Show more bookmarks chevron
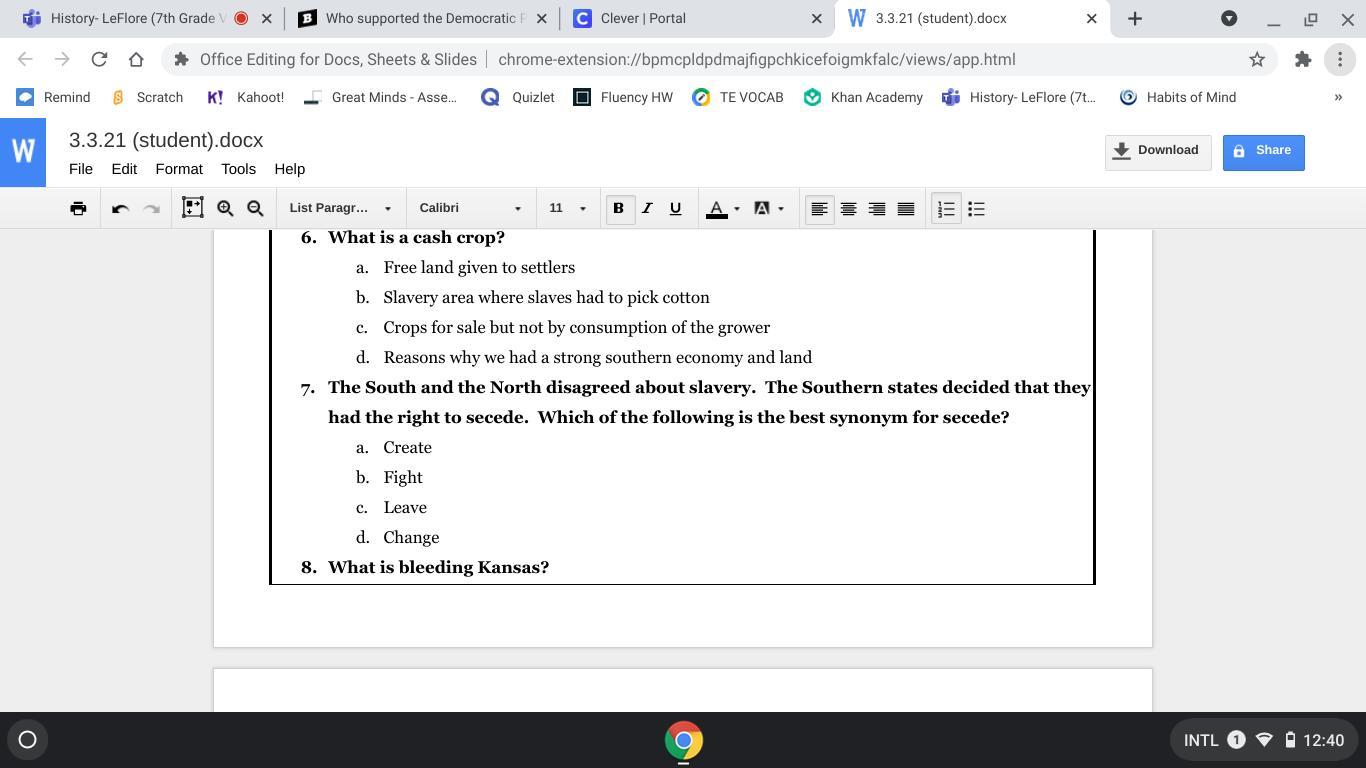 (1338, 97)
